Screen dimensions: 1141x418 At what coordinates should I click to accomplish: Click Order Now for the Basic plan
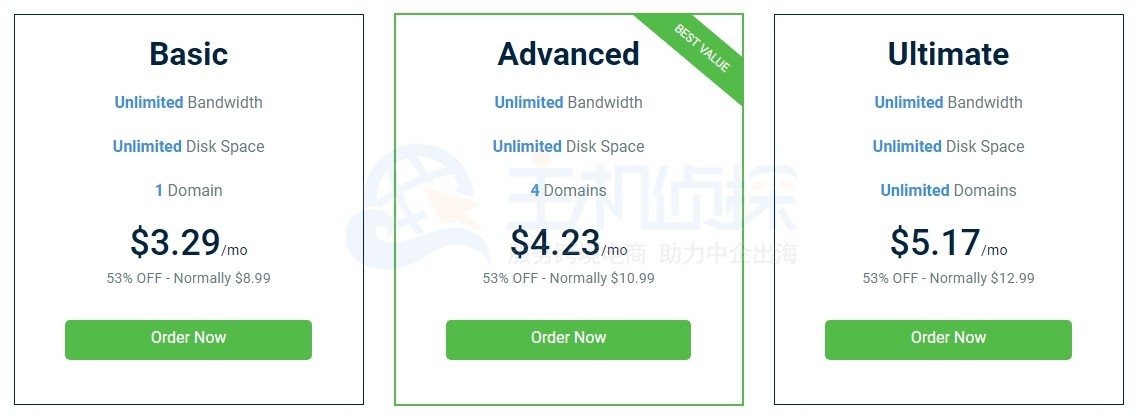188,339
